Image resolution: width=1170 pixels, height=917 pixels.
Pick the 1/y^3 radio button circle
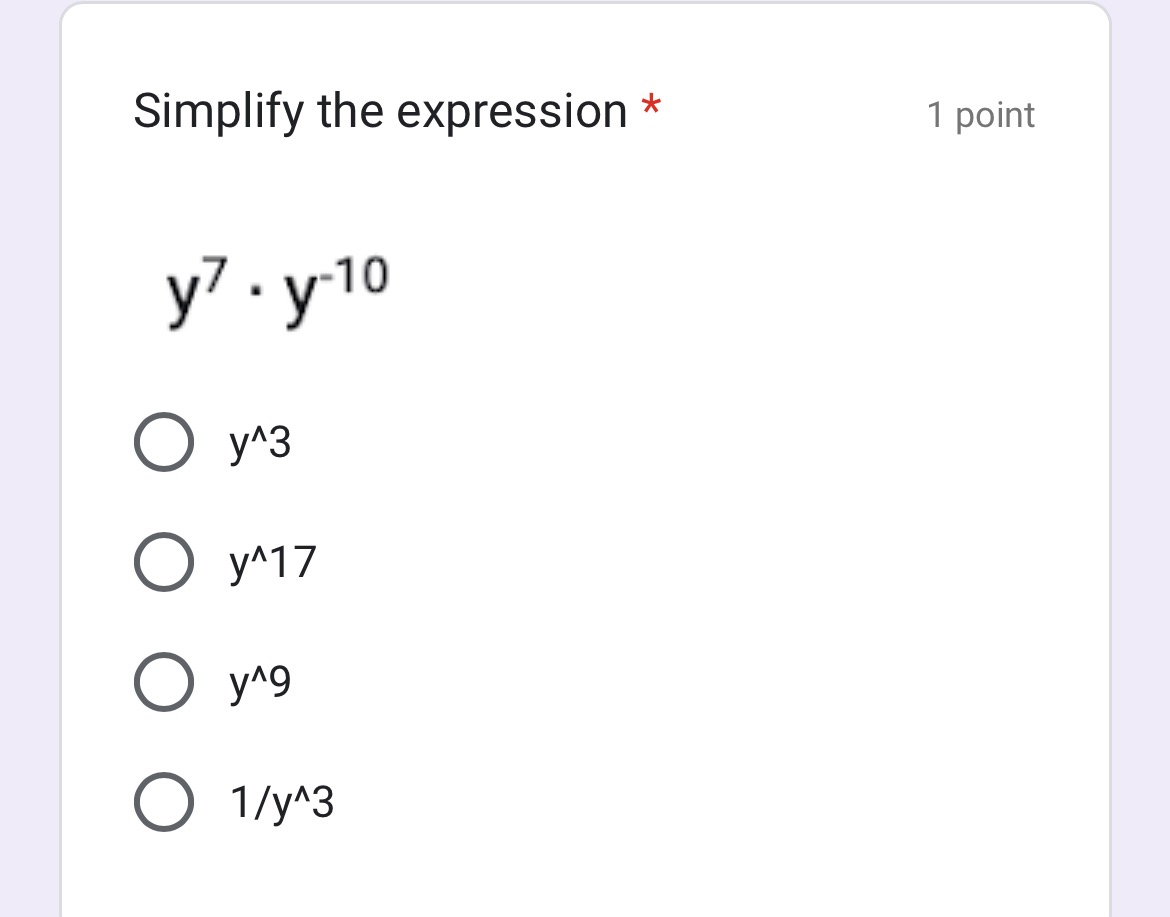(x=164, y=802)
